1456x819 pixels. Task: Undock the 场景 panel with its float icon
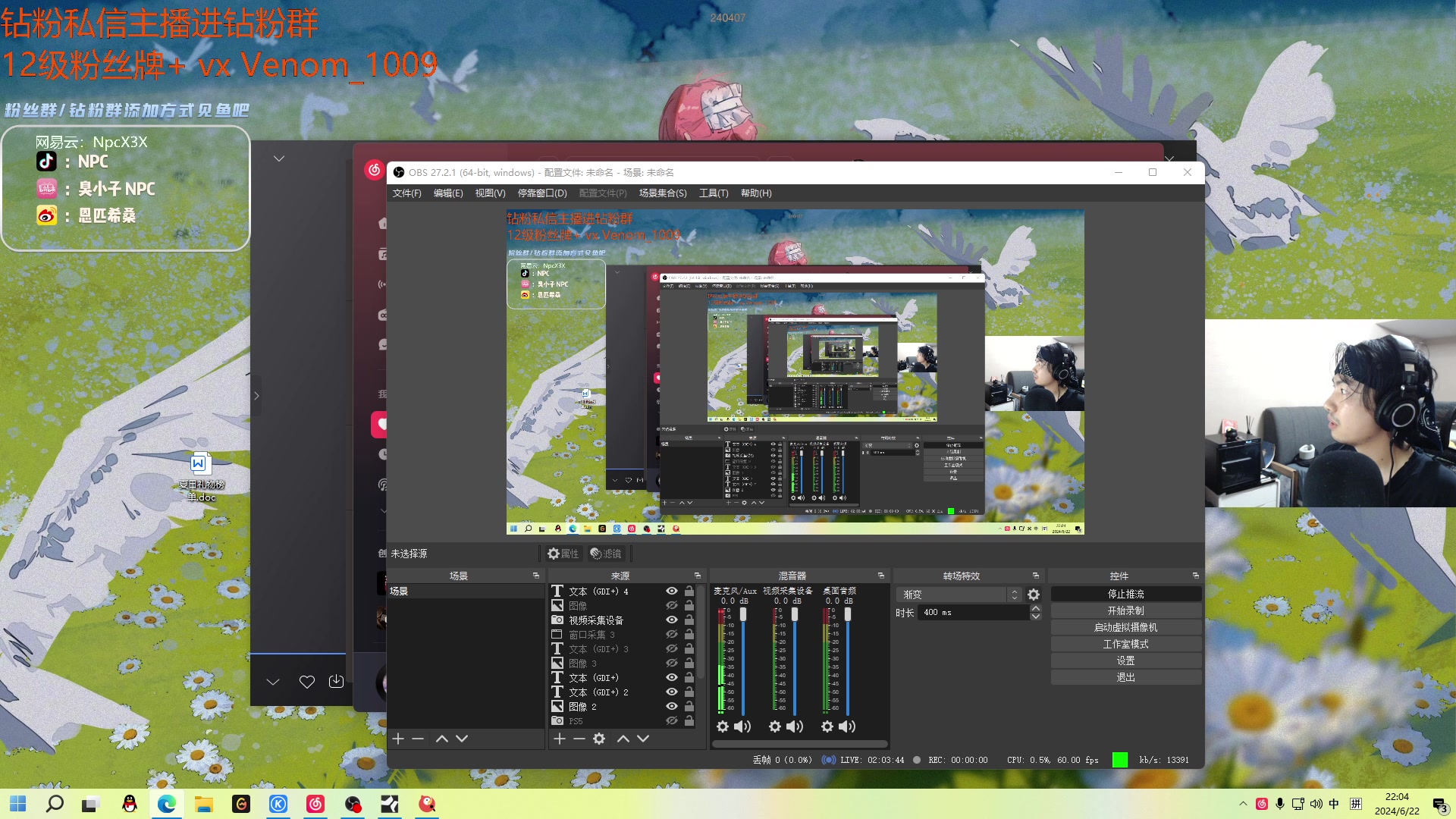point(536,576)
